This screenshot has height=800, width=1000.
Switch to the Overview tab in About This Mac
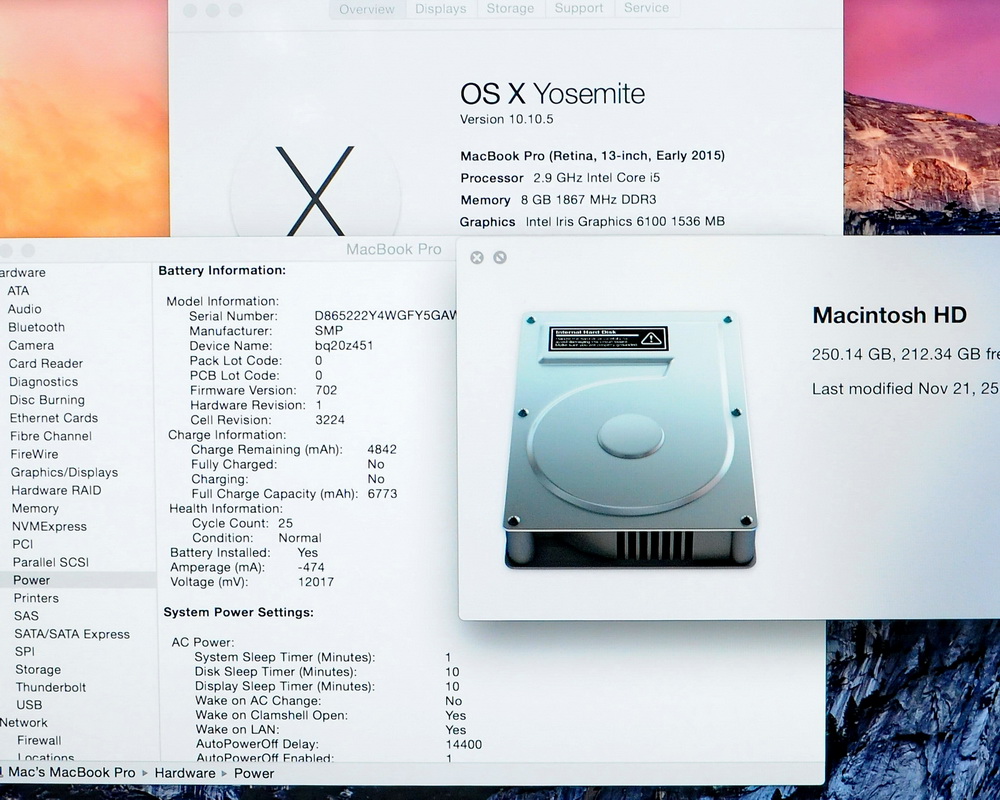tap(367, 9)
